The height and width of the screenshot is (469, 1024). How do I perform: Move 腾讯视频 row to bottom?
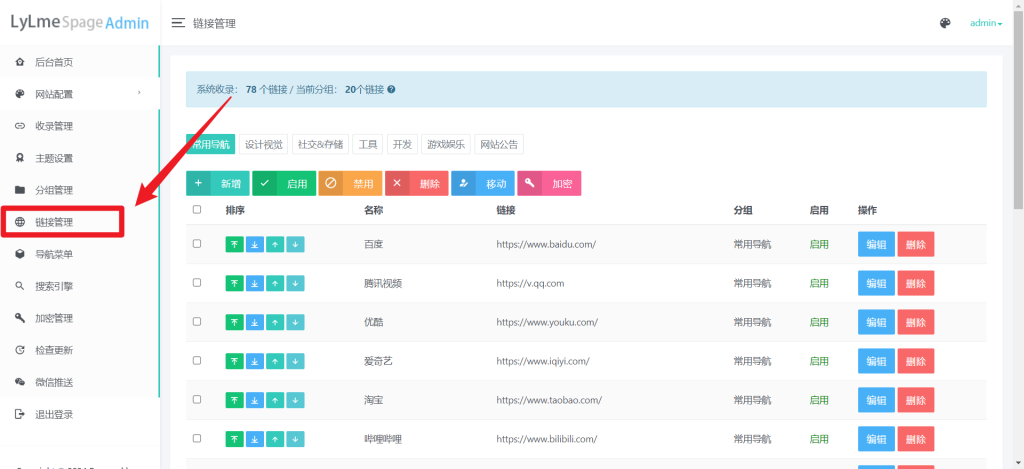pos(255,283)
